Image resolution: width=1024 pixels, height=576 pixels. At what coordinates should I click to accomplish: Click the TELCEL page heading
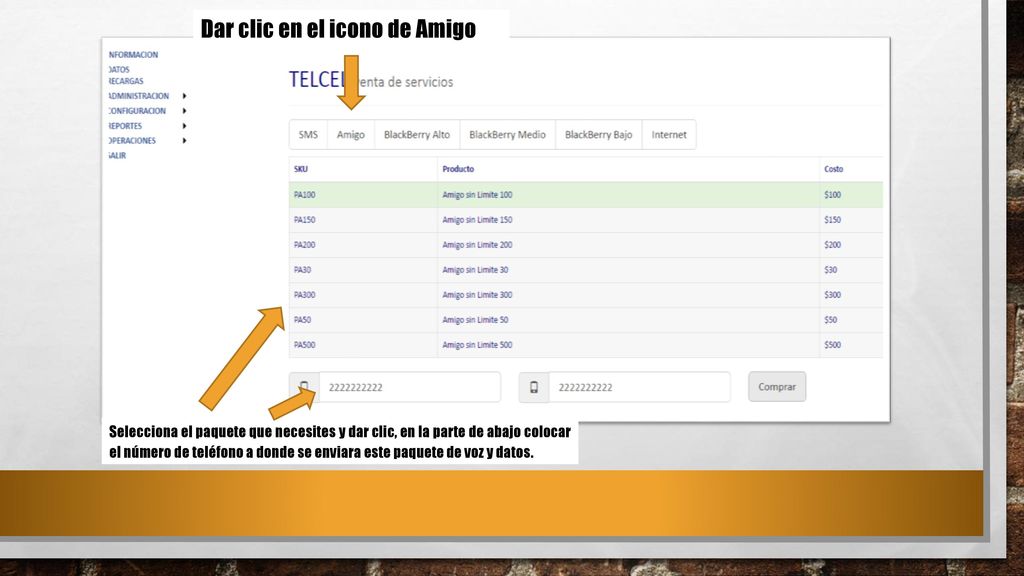tap(317, 80)
